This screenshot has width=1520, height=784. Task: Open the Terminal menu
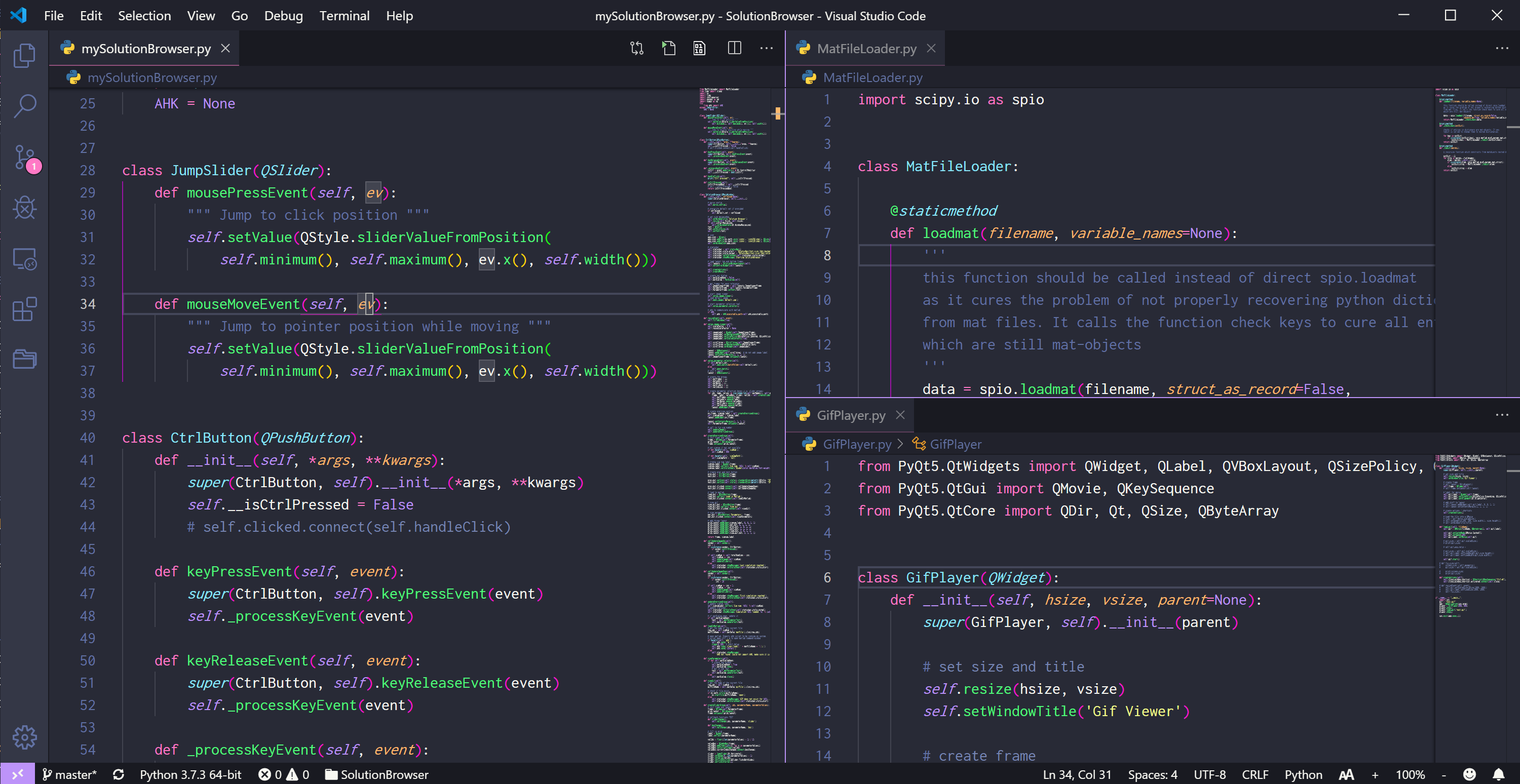tap(345, 16)
